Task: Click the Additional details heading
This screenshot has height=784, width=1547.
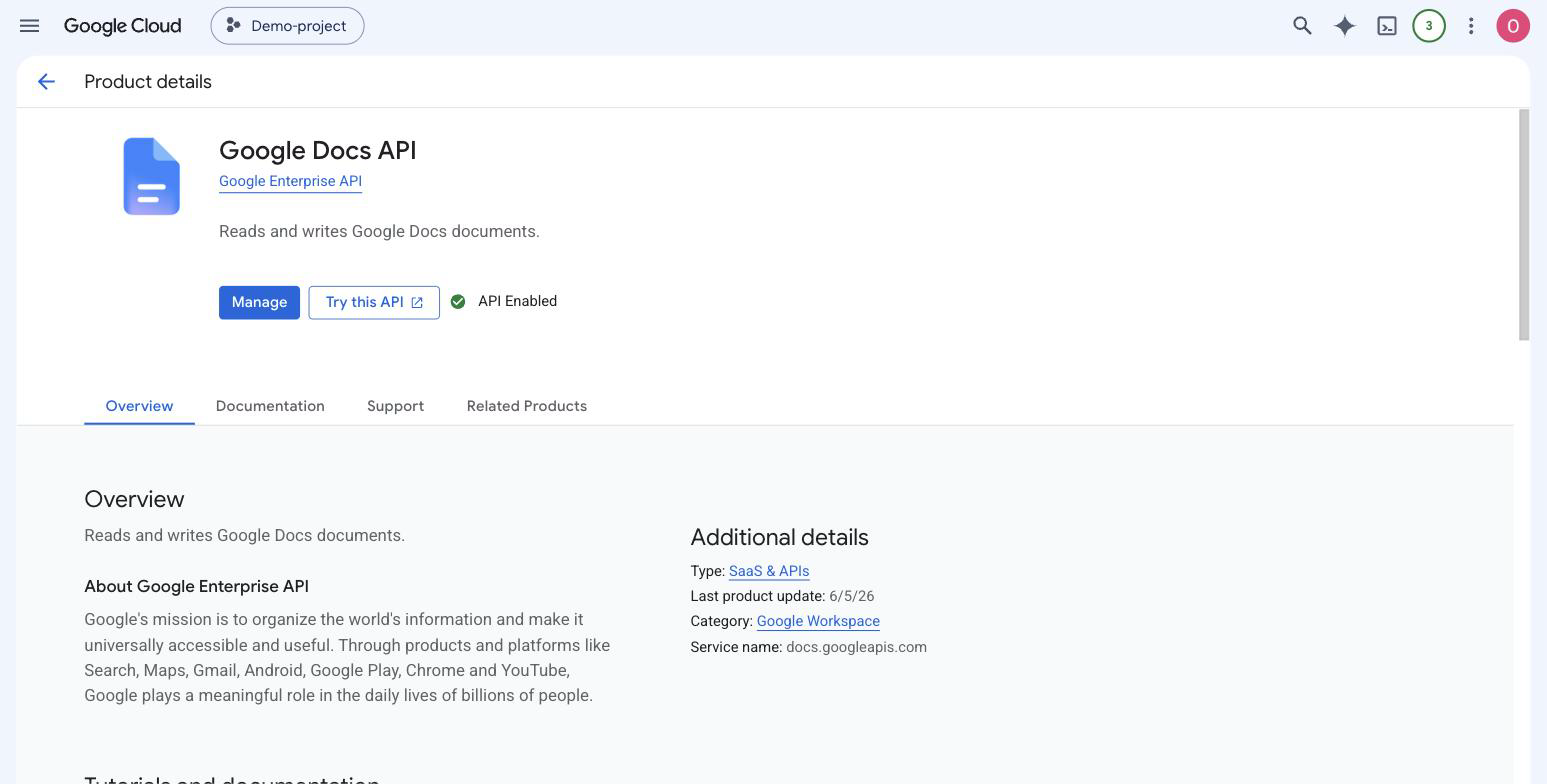Action: (x=779, y=537)
